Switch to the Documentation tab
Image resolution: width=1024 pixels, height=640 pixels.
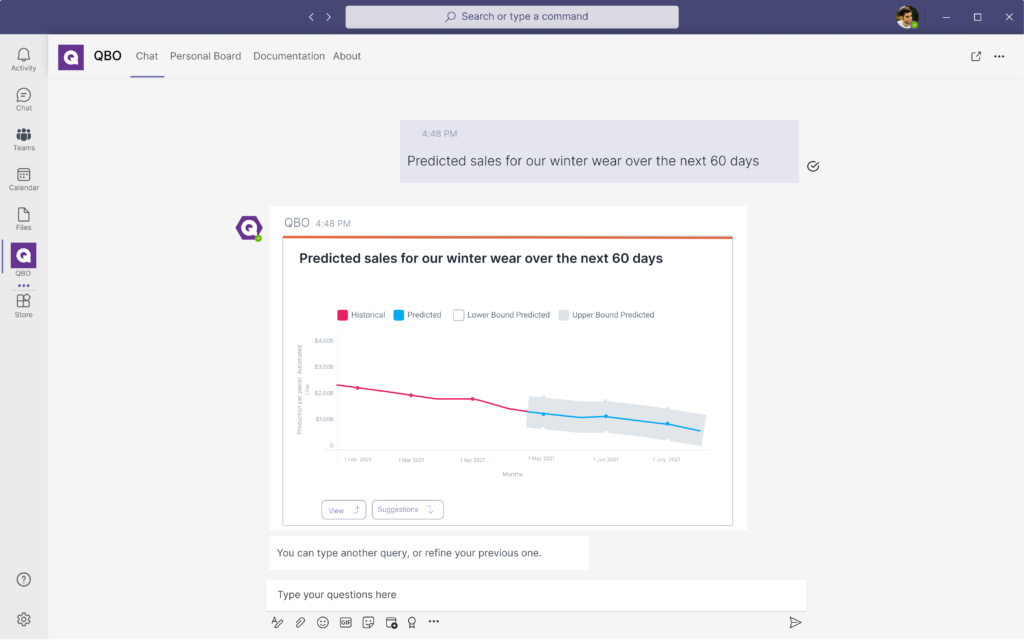click(288, 57)
